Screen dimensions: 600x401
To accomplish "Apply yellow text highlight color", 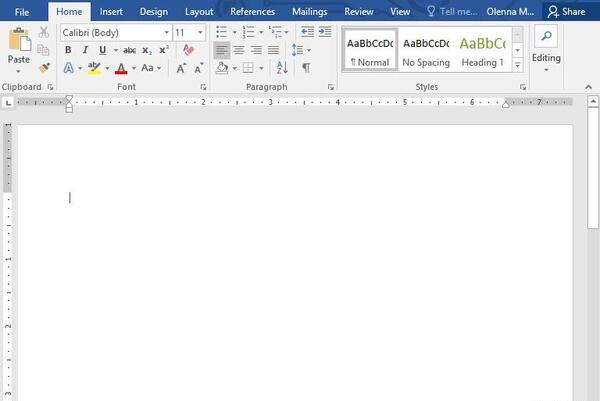I will click(x=94, y=68).
